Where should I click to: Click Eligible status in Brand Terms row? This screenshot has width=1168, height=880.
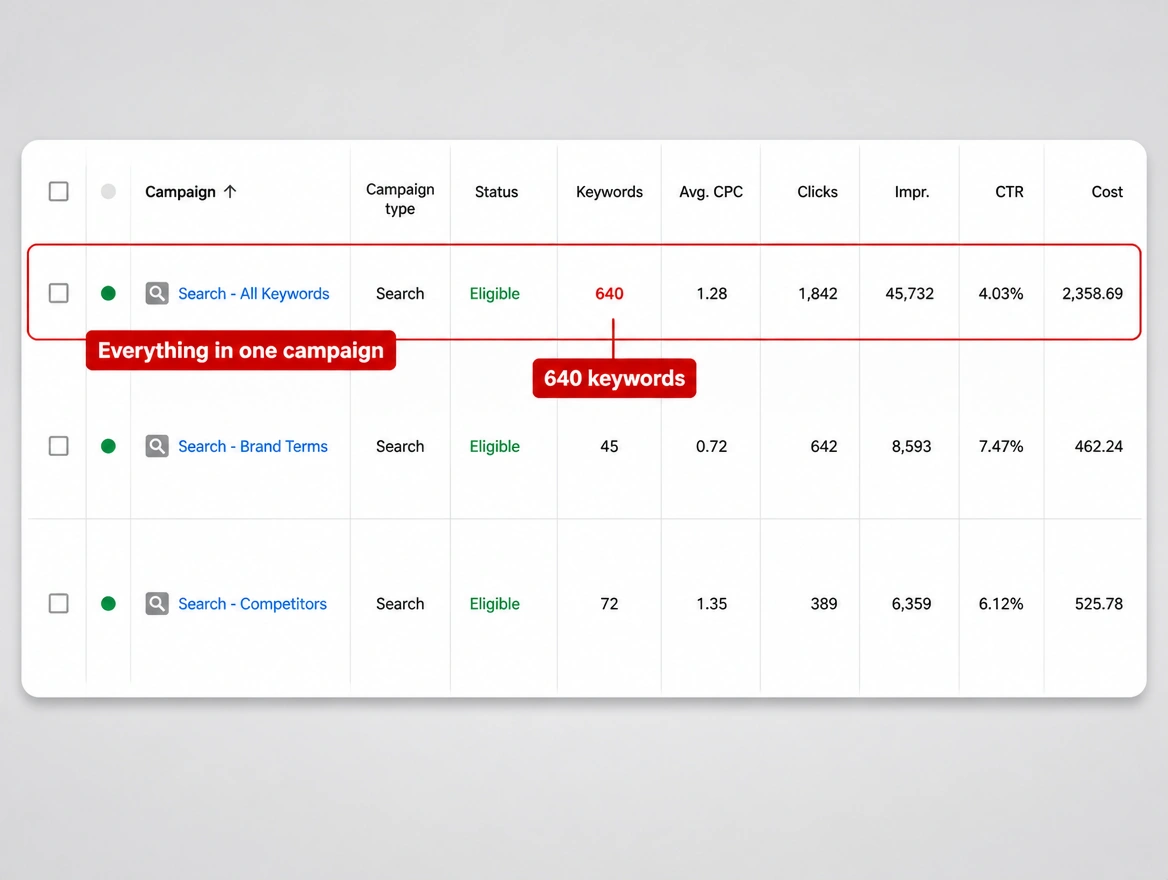click(495, 446)
